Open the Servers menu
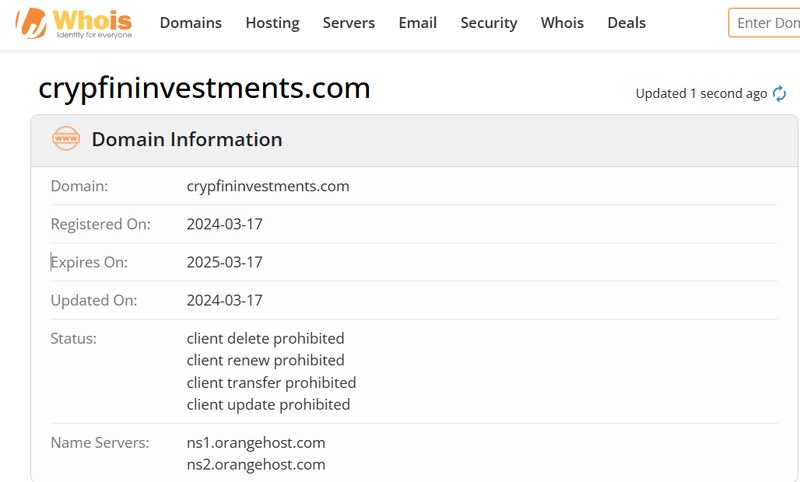The image size is (800, 482). (x=349, y=23)
